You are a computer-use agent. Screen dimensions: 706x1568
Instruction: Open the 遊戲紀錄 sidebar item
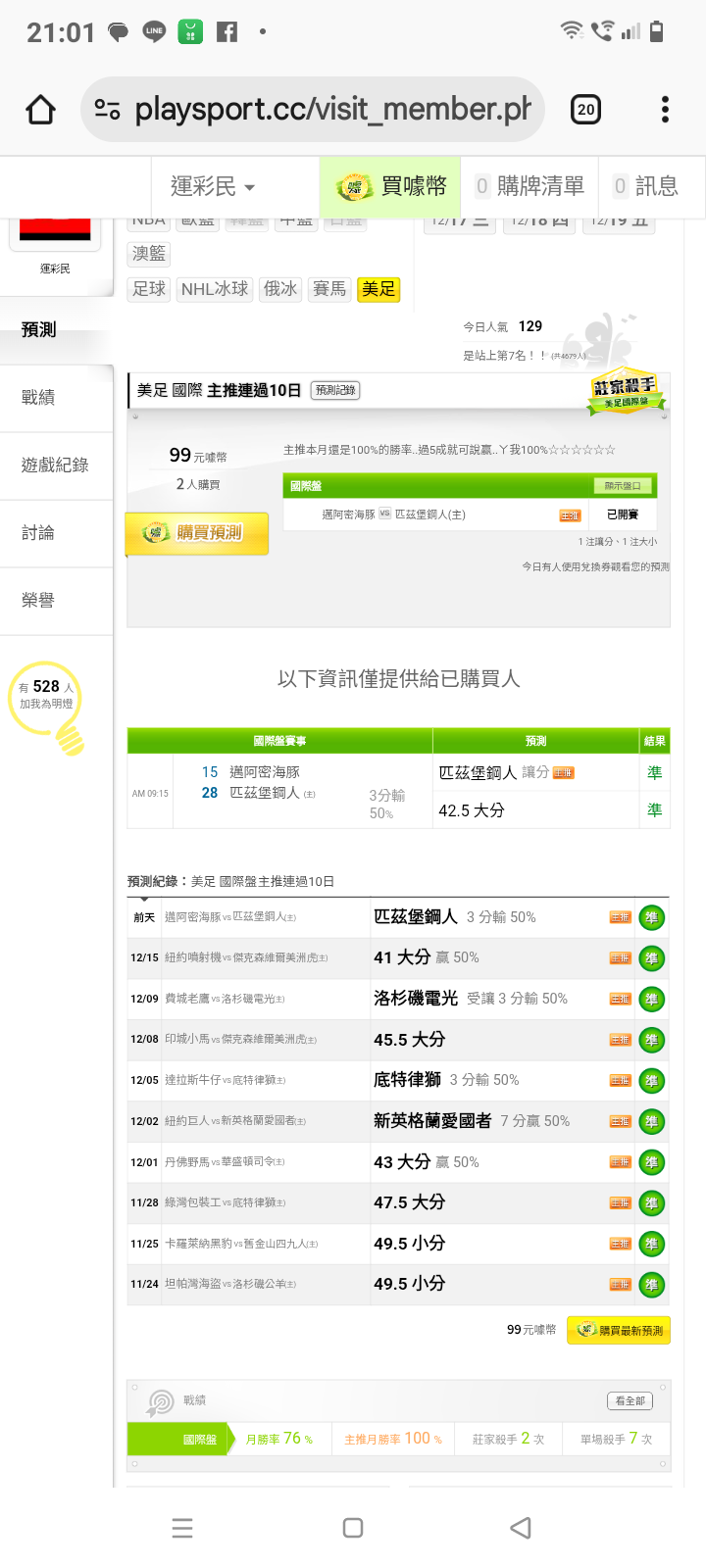pos(56,465)
